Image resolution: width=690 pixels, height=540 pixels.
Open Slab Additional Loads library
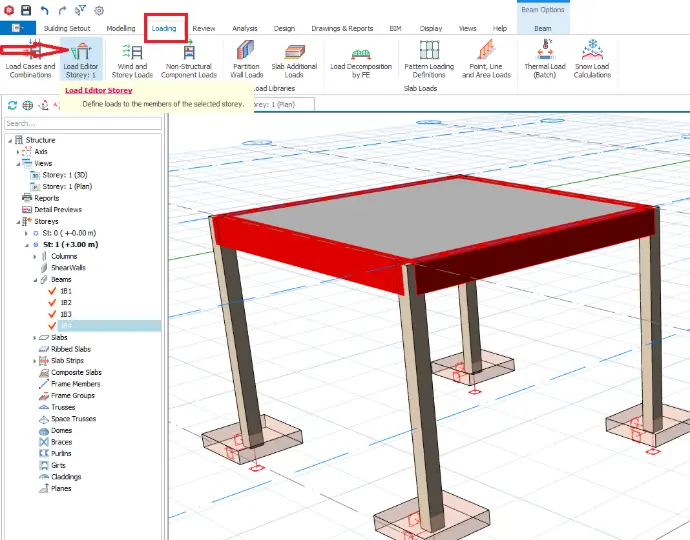pyautogui.click(x=294, y=59)
